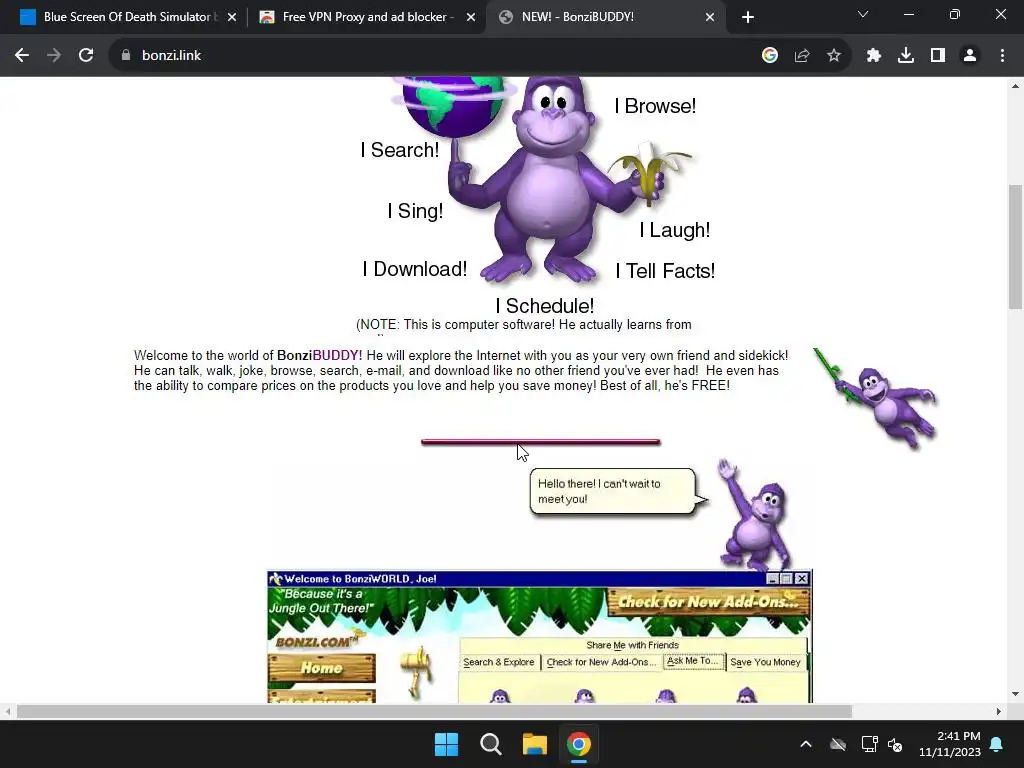Click the Check for New Add-Ons banner
This screenshot has width=1024, height=768.
(x=708, y=602)
